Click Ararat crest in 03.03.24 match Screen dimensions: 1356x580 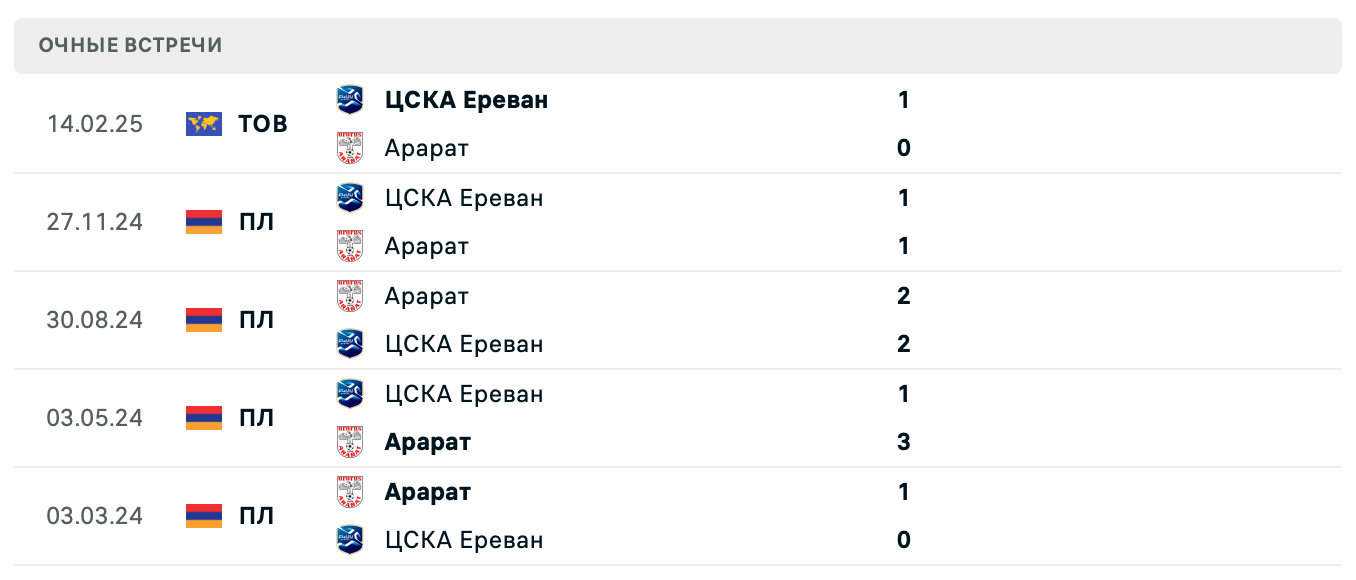tap(350, 492)
